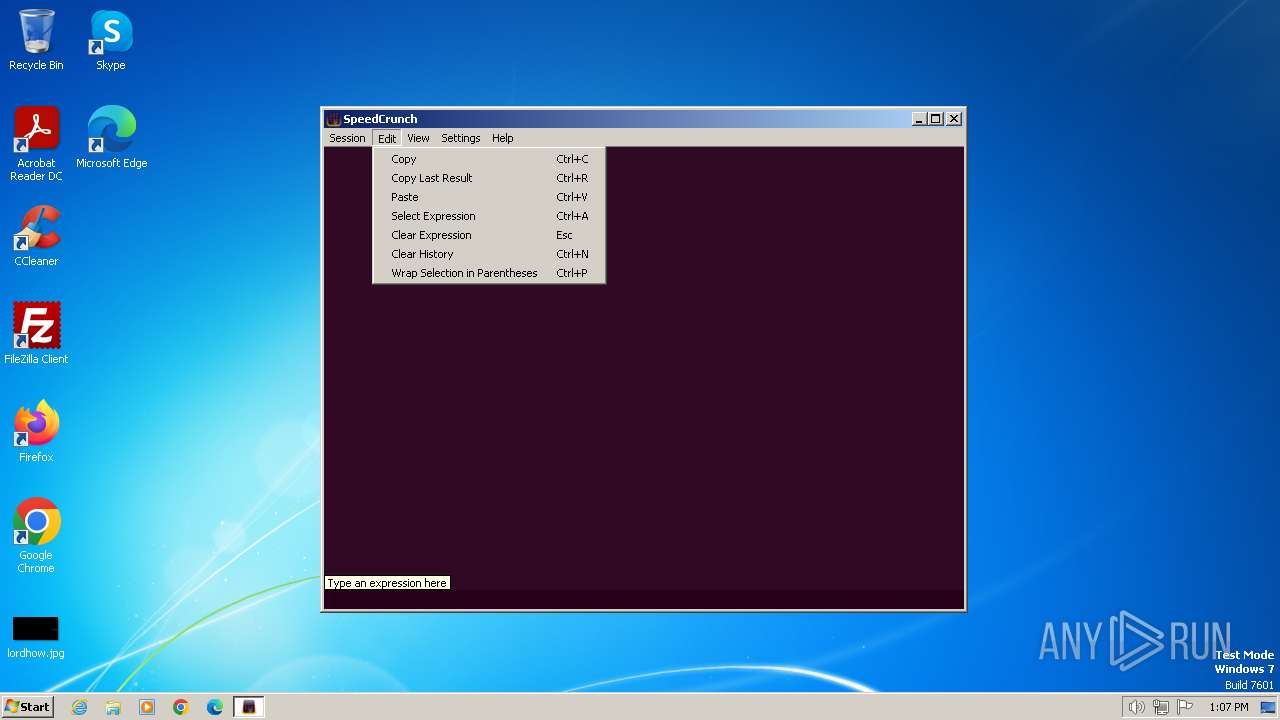Close the SpeedCrunch window
The height and width of the screenshot is (720, 1280).
(954, 119)
